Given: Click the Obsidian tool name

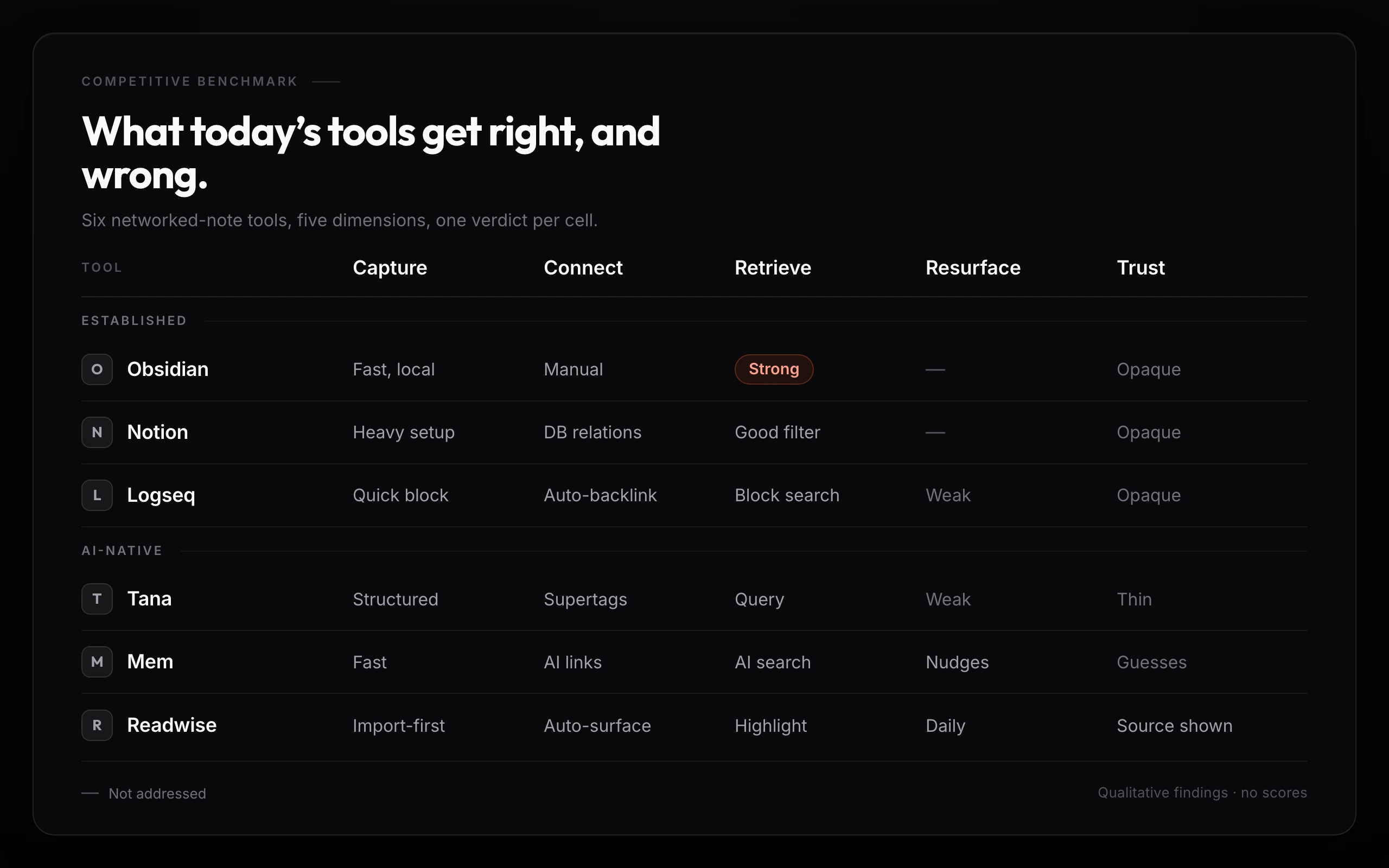Looking at the screenshot, I should point(168,369).
